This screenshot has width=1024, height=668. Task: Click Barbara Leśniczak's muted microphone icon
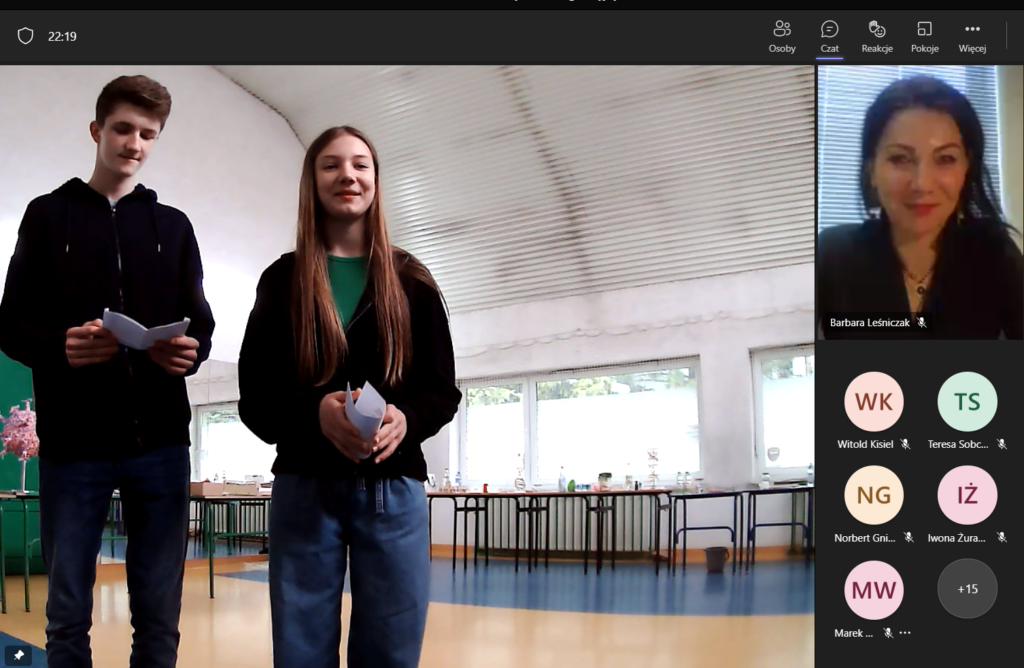coord(921,323)
